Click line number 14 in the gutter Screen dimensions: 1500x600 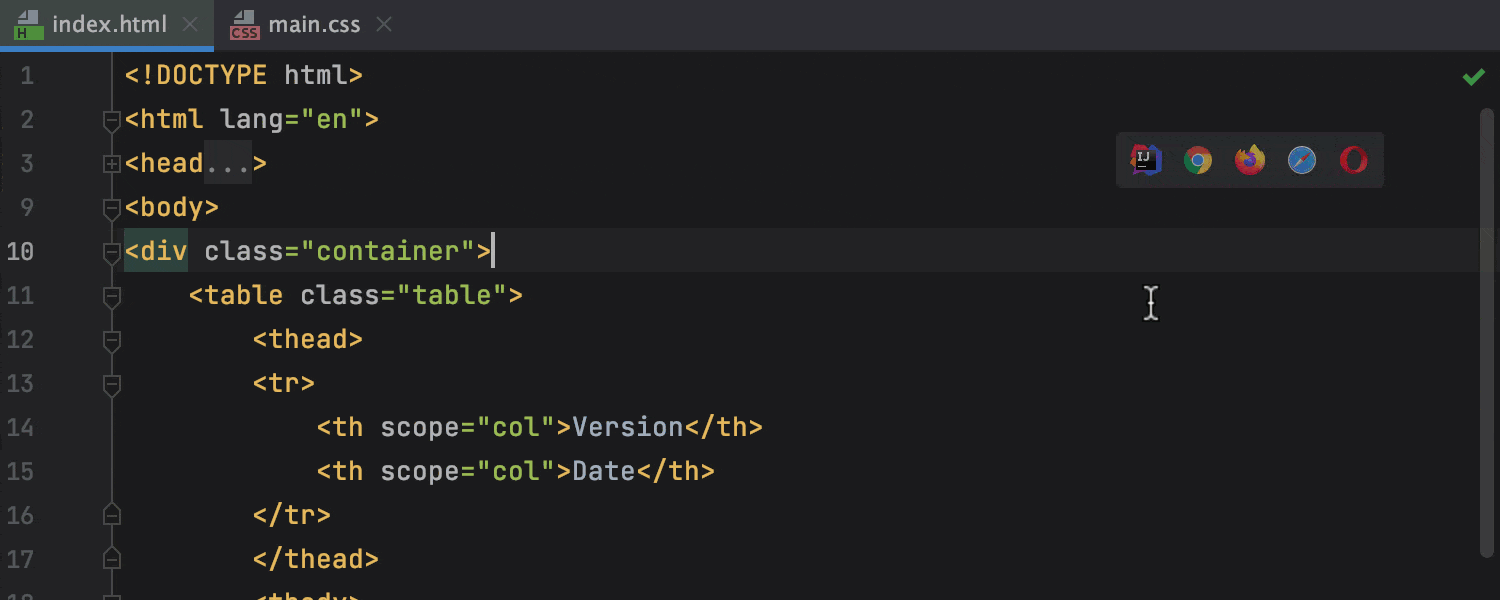click(21, 427)
